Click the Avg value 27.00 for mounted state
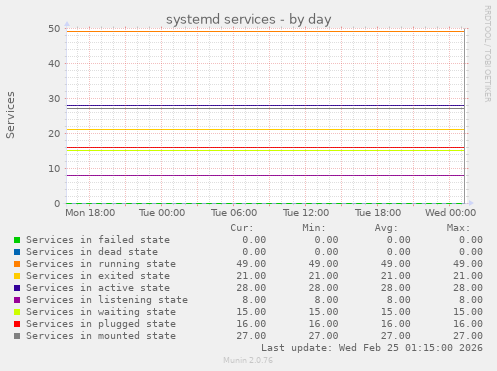This screenshot has width=497, height=371. (396, 336)
